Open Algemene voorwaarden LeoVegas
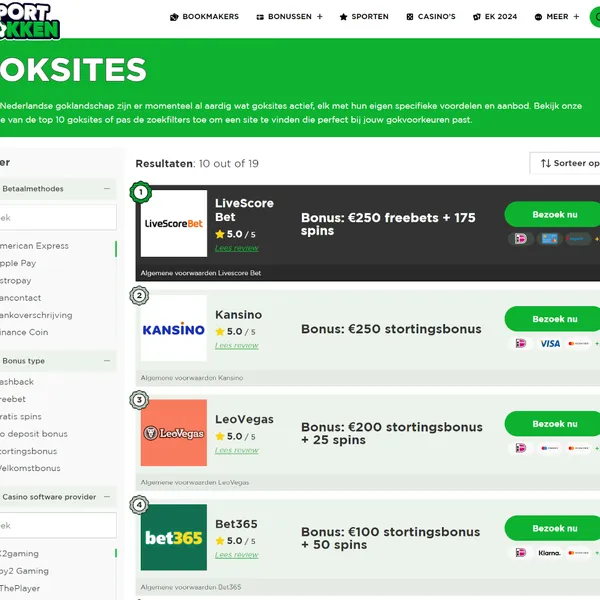Screen dimensions: 600x600 (x=195, y=483)
